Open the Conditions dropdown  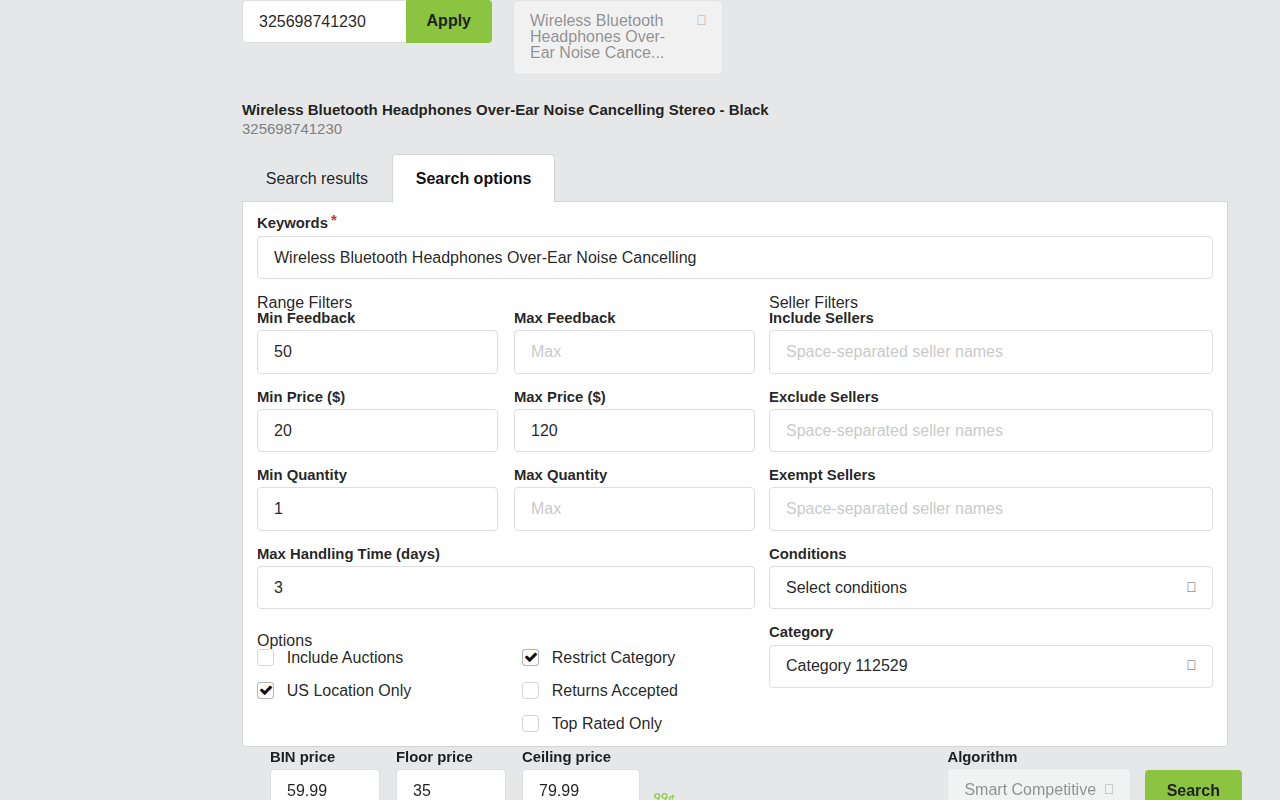click(990, 588)
